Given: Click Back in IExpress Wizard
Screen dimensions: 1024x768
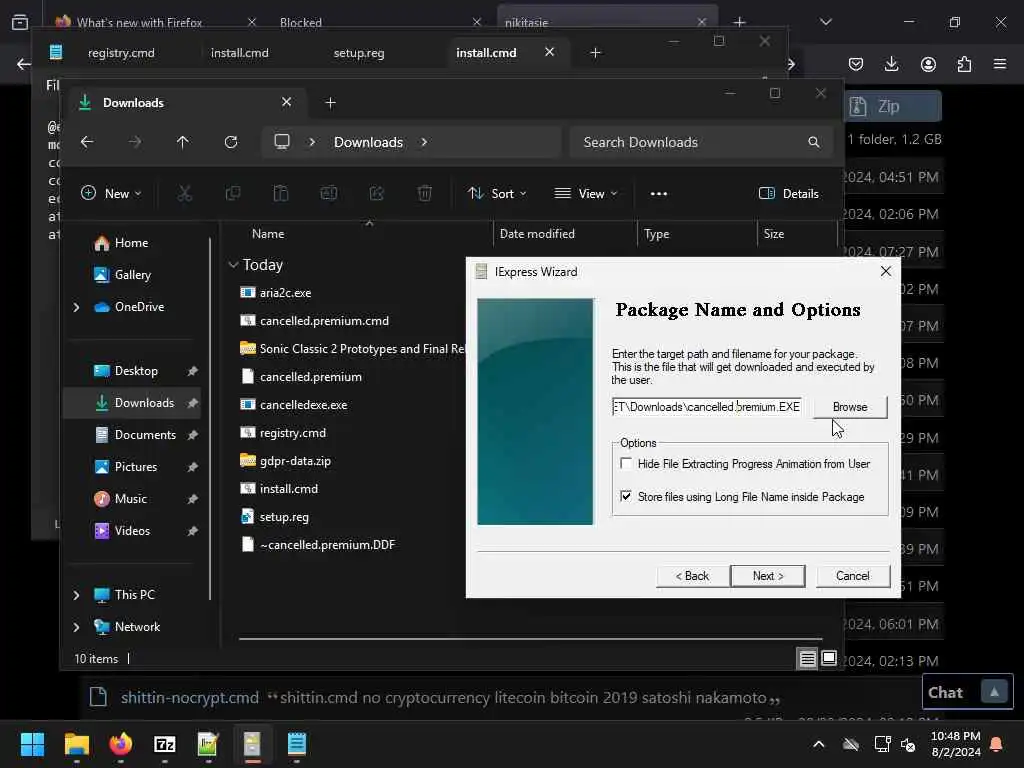Looking at the screenshot, I should [692, 575].
